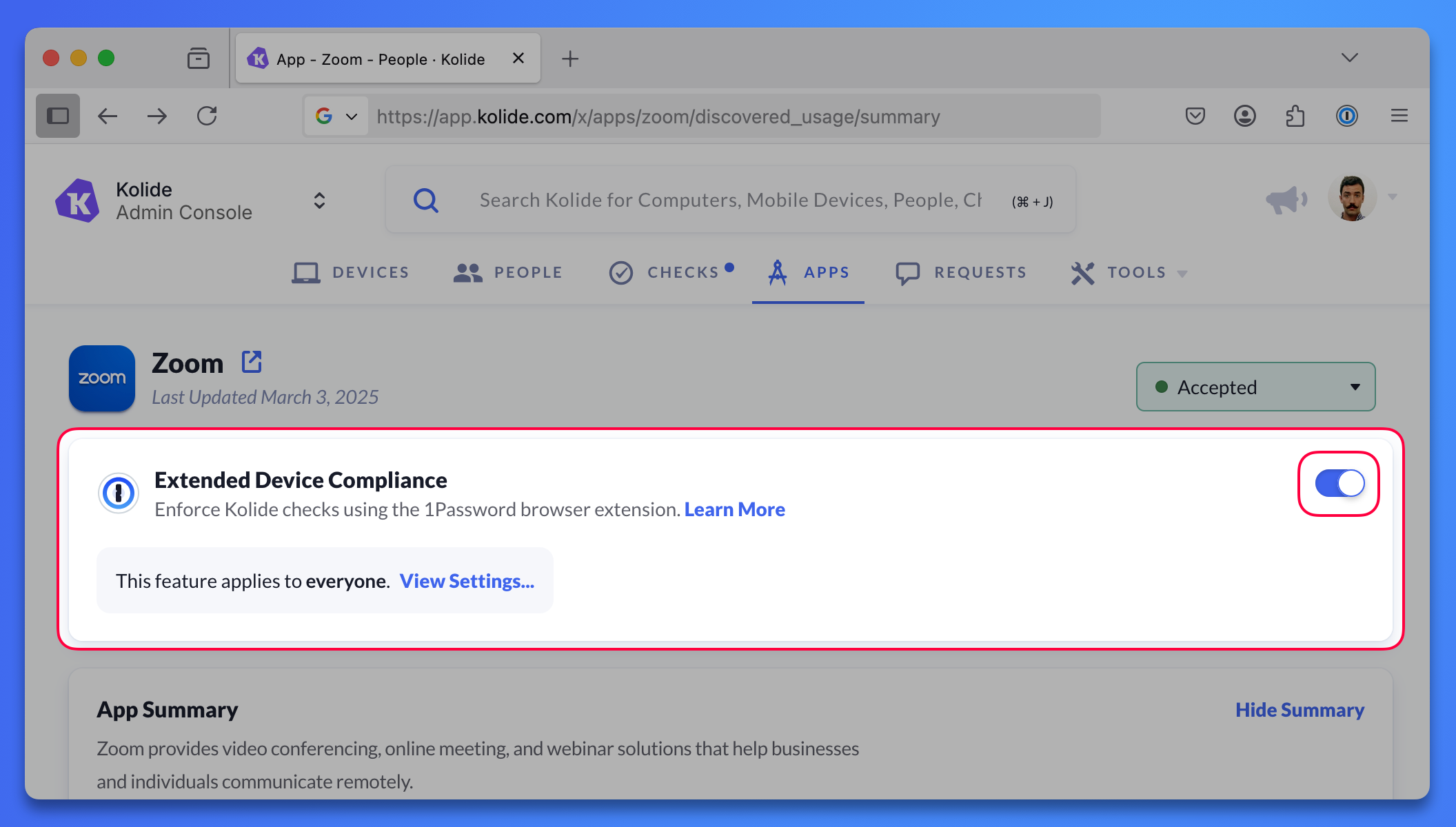Click the browser extensions puzzle icon
This screenshot has height=827, width=1456.
[x=1295, y=116]
